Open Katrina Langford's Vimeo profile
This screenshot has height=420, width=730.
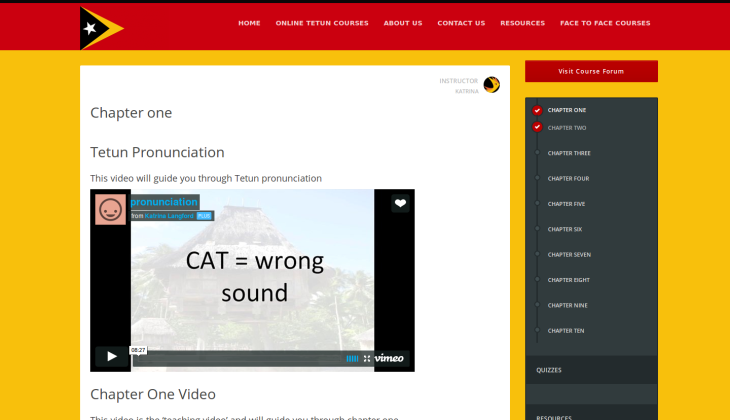[169, 216]
